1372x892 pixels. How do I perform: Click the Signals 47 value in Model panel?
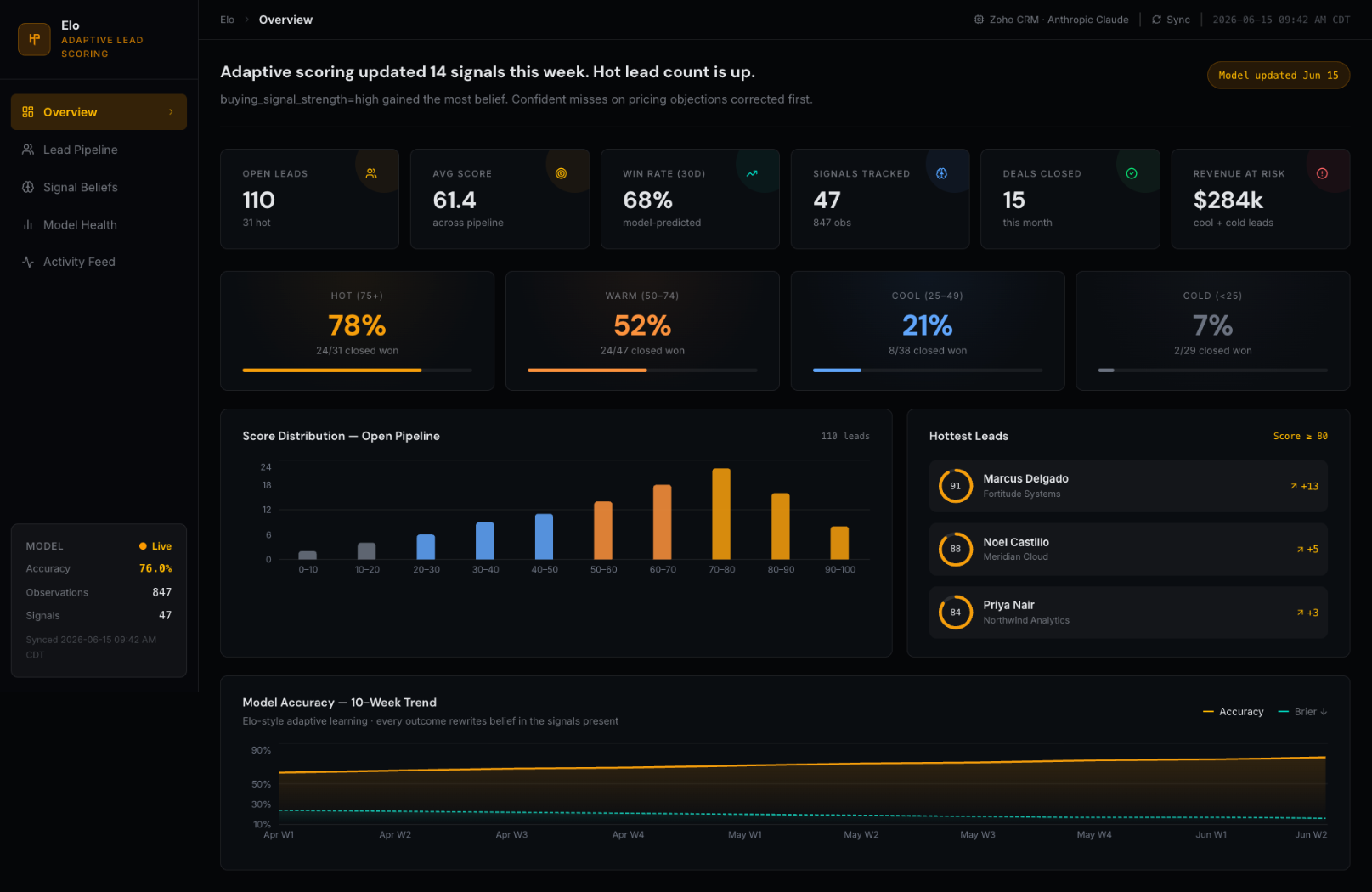pyautogui.click(x=165, y=615)
